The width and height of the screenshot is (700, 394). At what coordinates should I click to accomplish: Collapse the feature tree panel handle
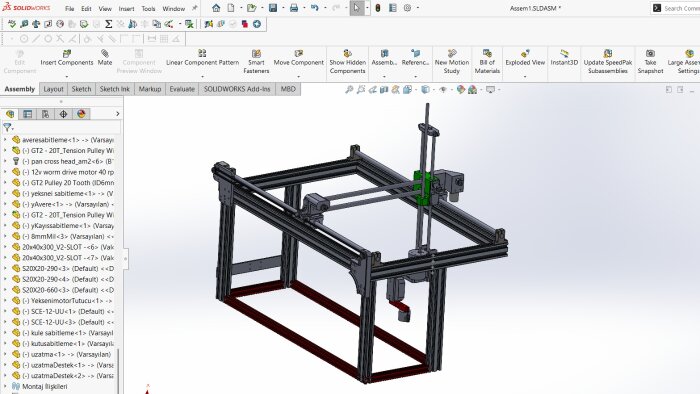pos(125,258)
